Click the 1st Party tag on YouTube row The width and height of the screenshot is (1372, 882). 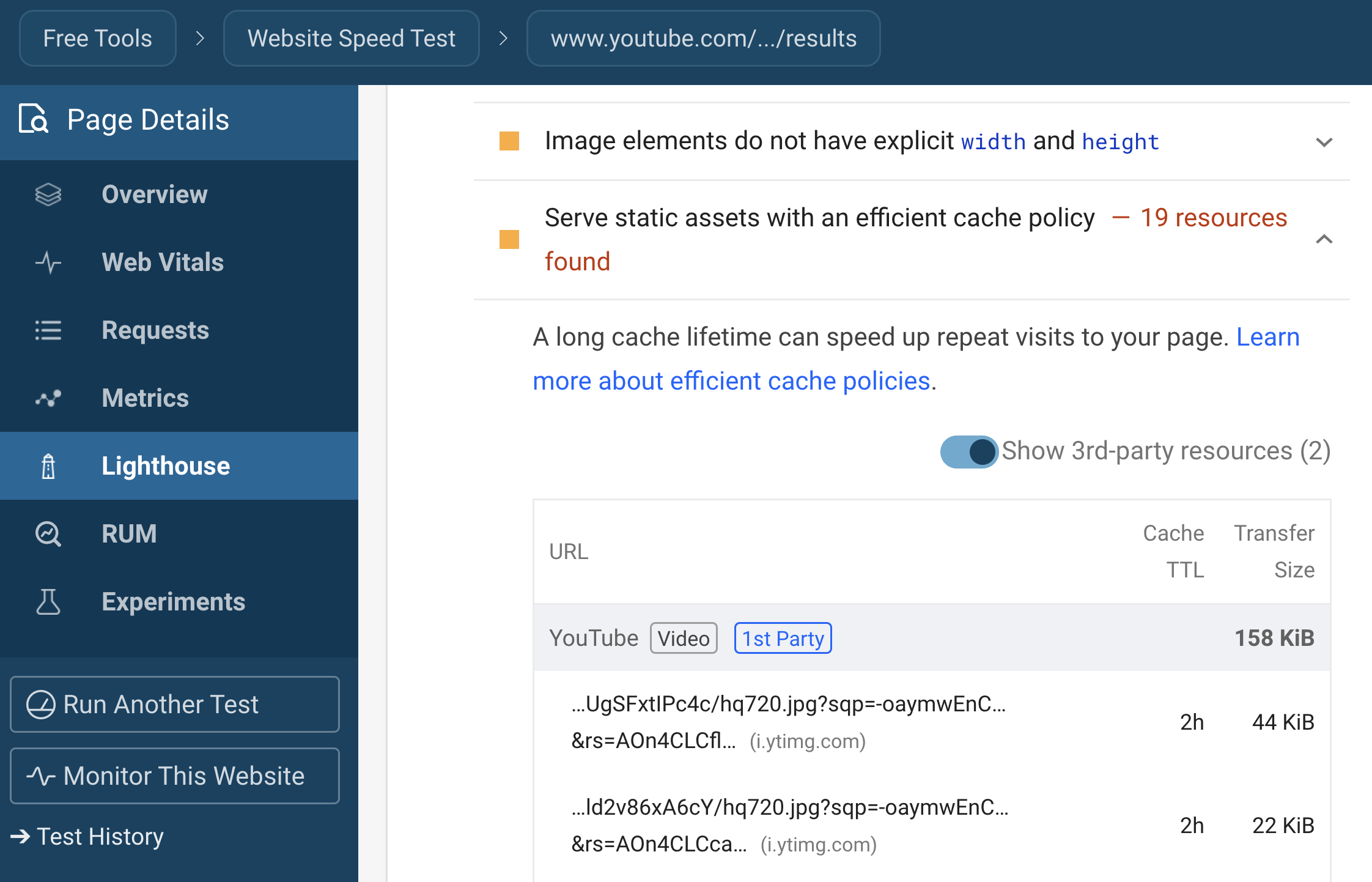(783, 637)
